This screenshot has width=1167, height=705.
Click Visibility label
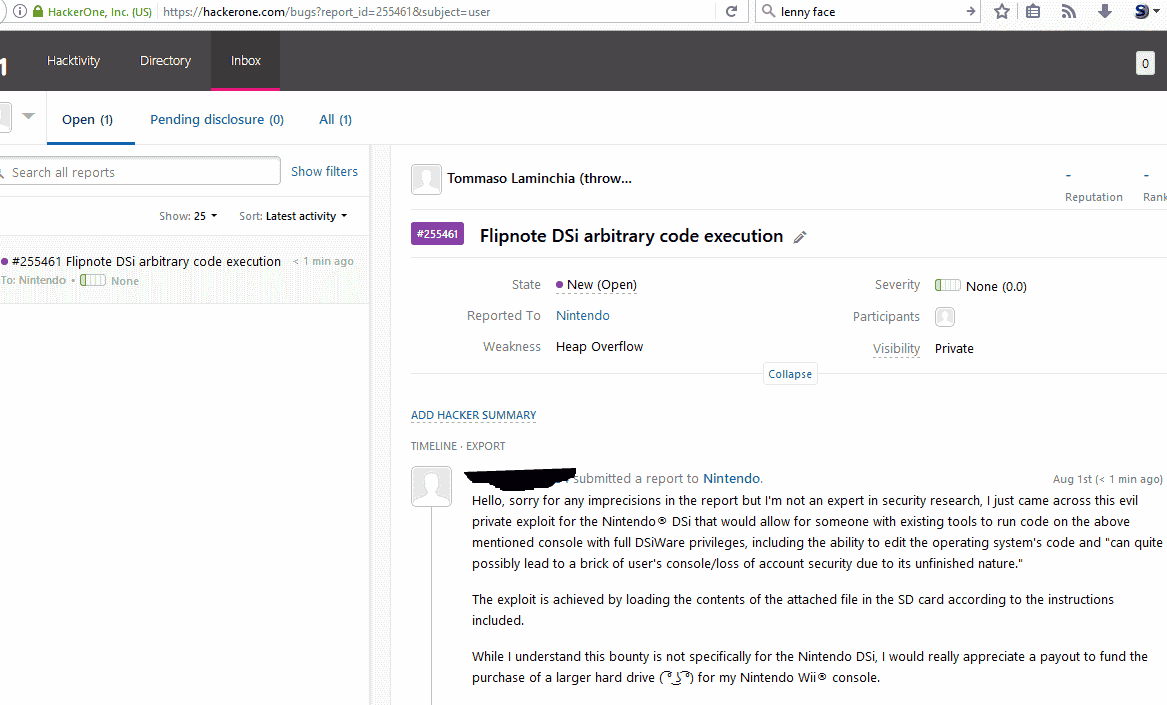click(x=896, y=348)
